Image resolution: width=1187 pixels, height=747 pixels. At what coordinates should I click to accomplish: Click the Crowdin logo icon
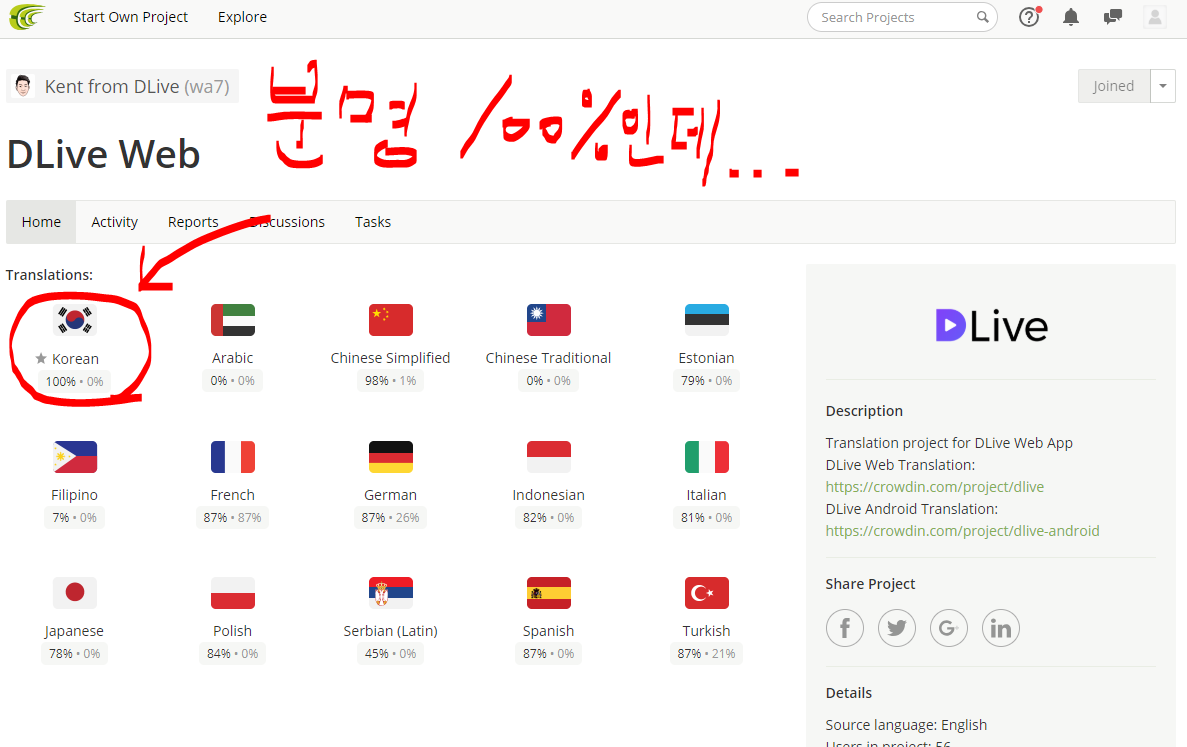tap(27, 17)
